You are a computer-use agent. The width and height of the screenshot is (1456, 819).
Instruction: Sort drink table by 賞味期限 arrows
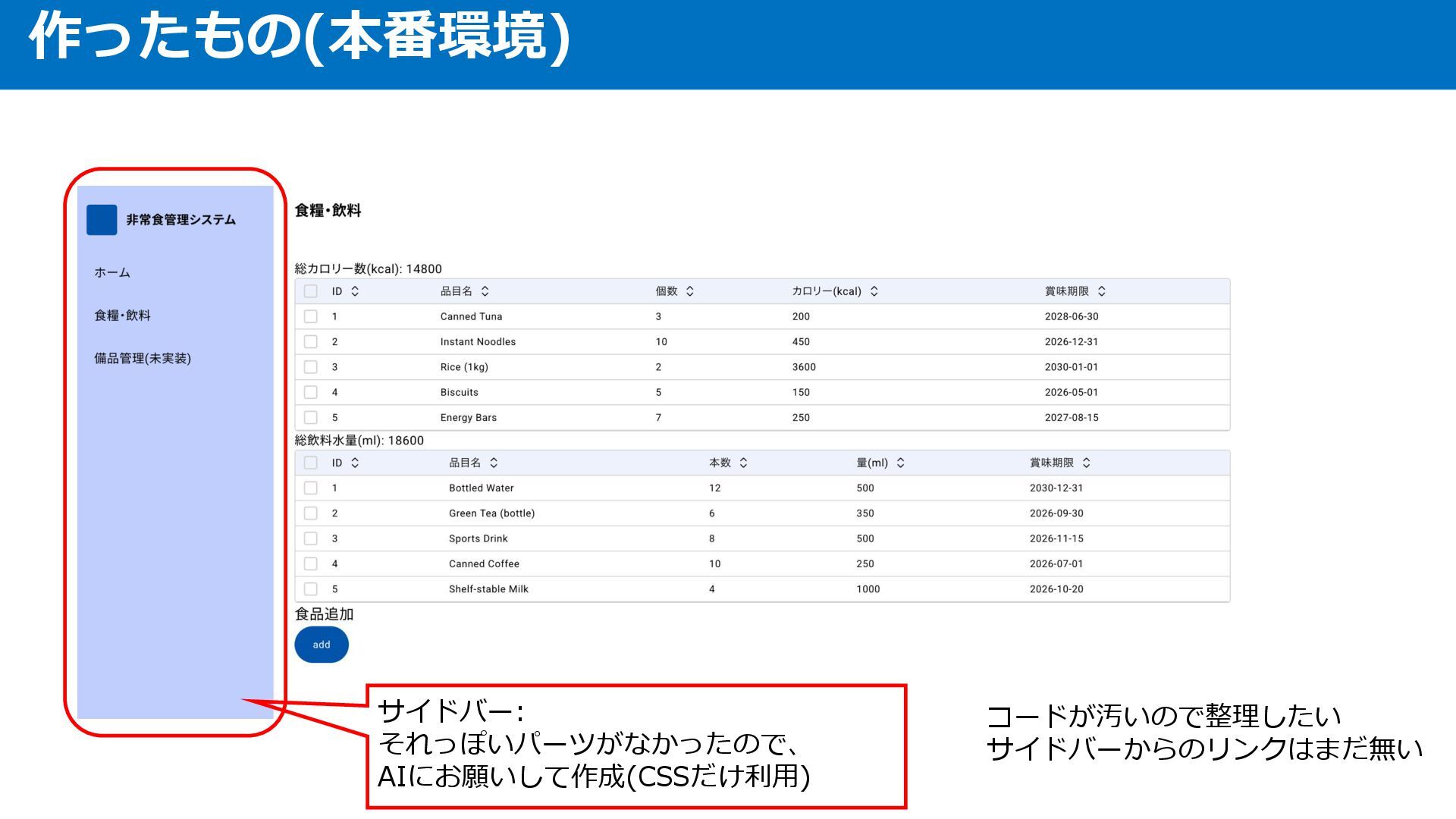1086,463
